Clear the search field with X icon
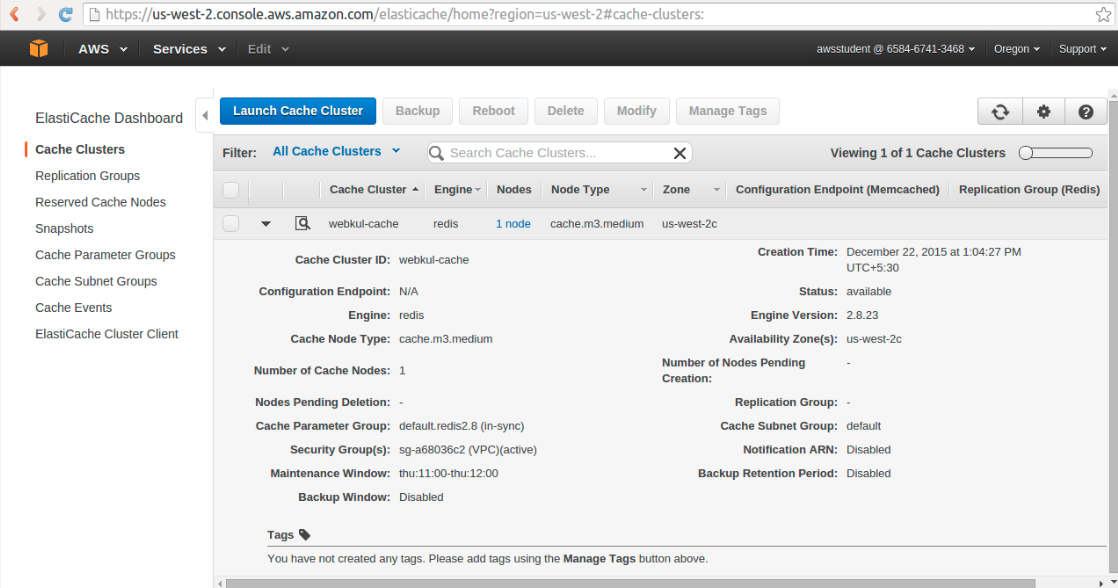The height and width of the screenshot is (588, 1118). tap(679, 153)
